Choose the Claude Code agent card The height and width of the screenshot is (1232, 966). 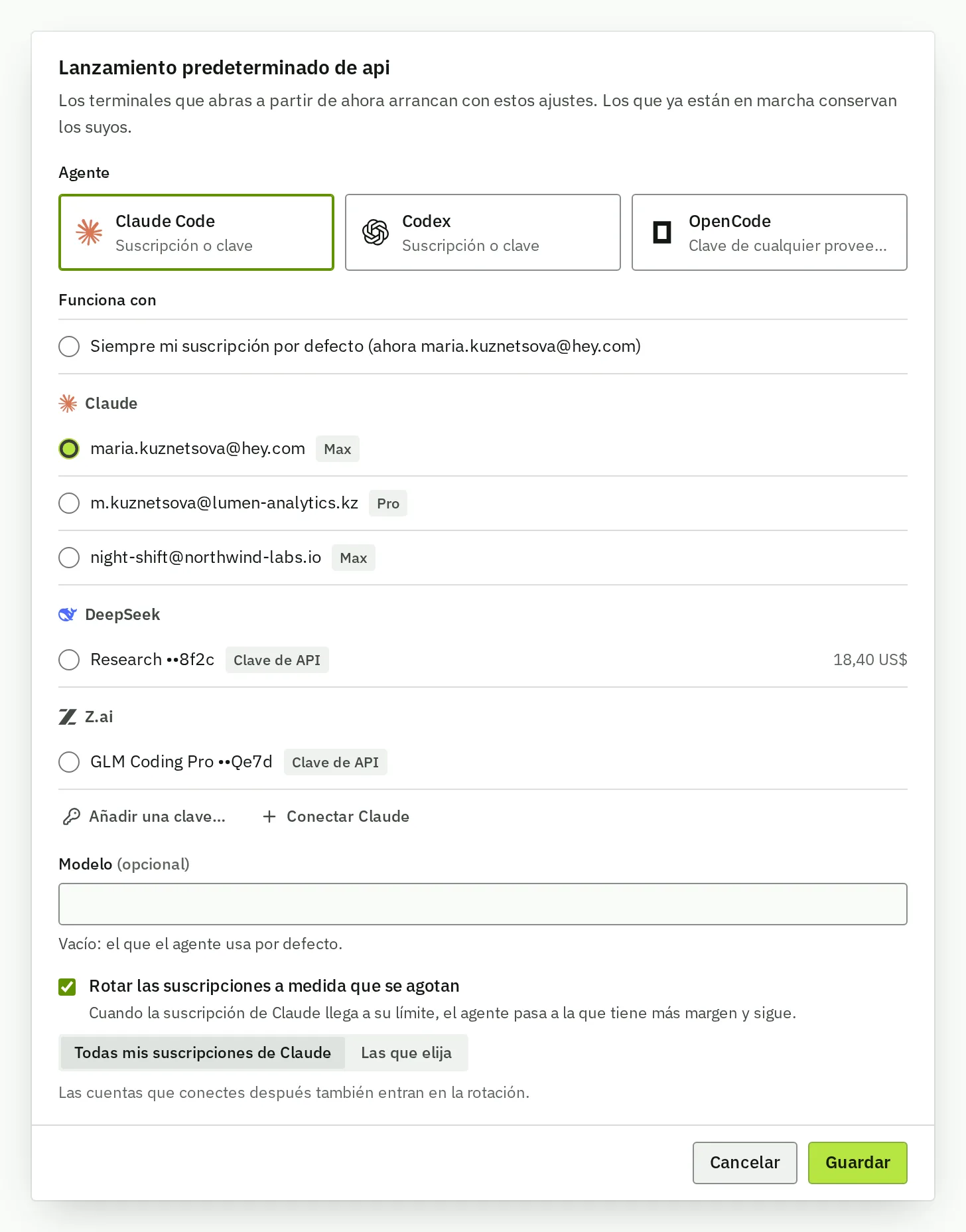[x=196, y=232]
